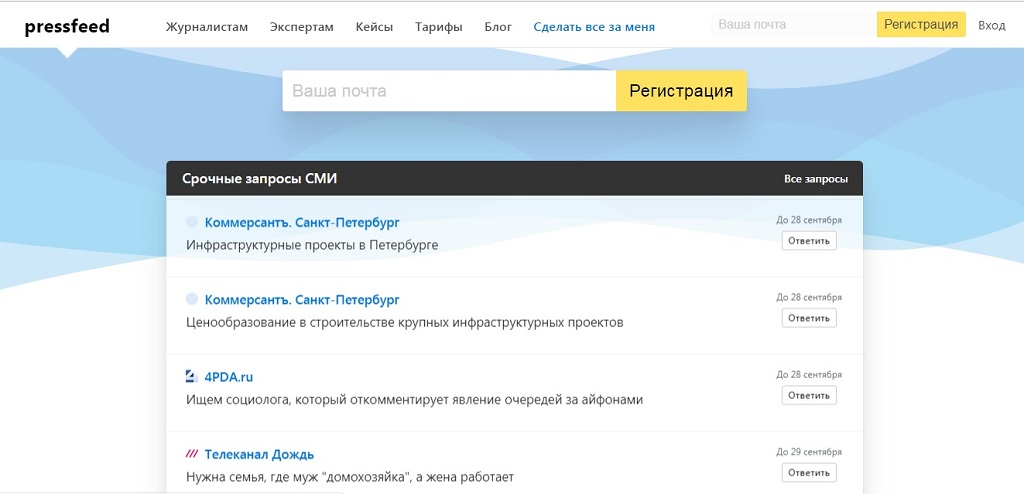
Task: Open Коммерсантъ link above Ценообразование request
Action: (x=302, y=299)
